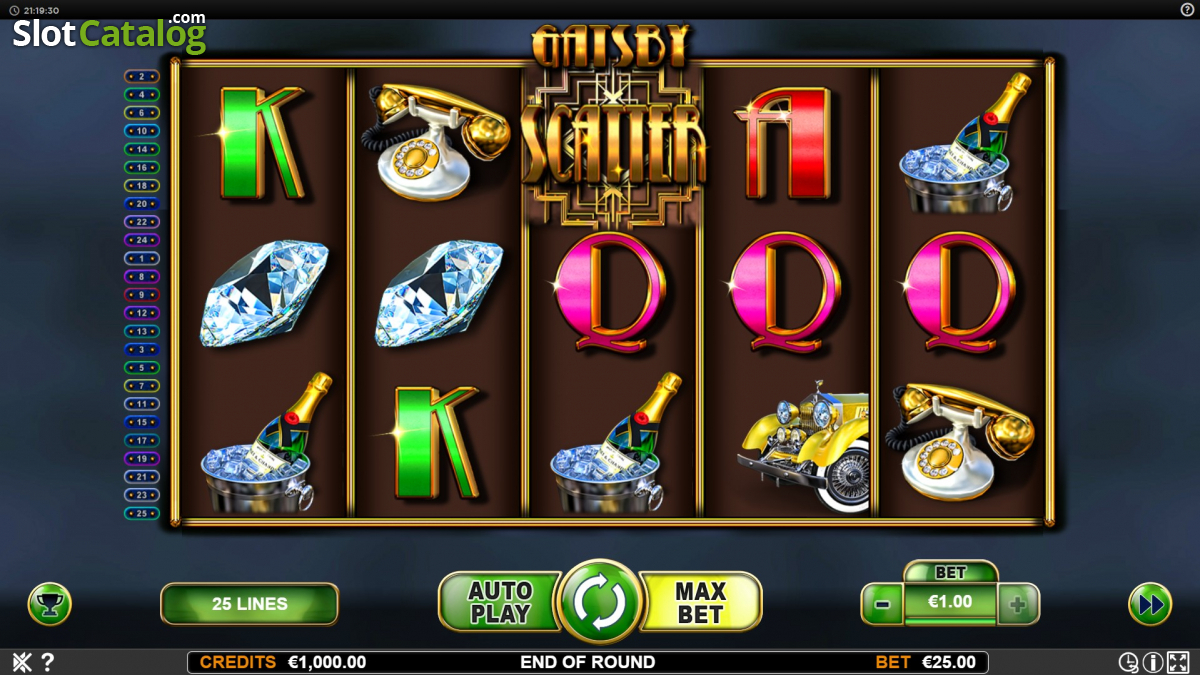Open the help icon in top right
Viewport: 1200px width, 675px height.
point(1187,9)
